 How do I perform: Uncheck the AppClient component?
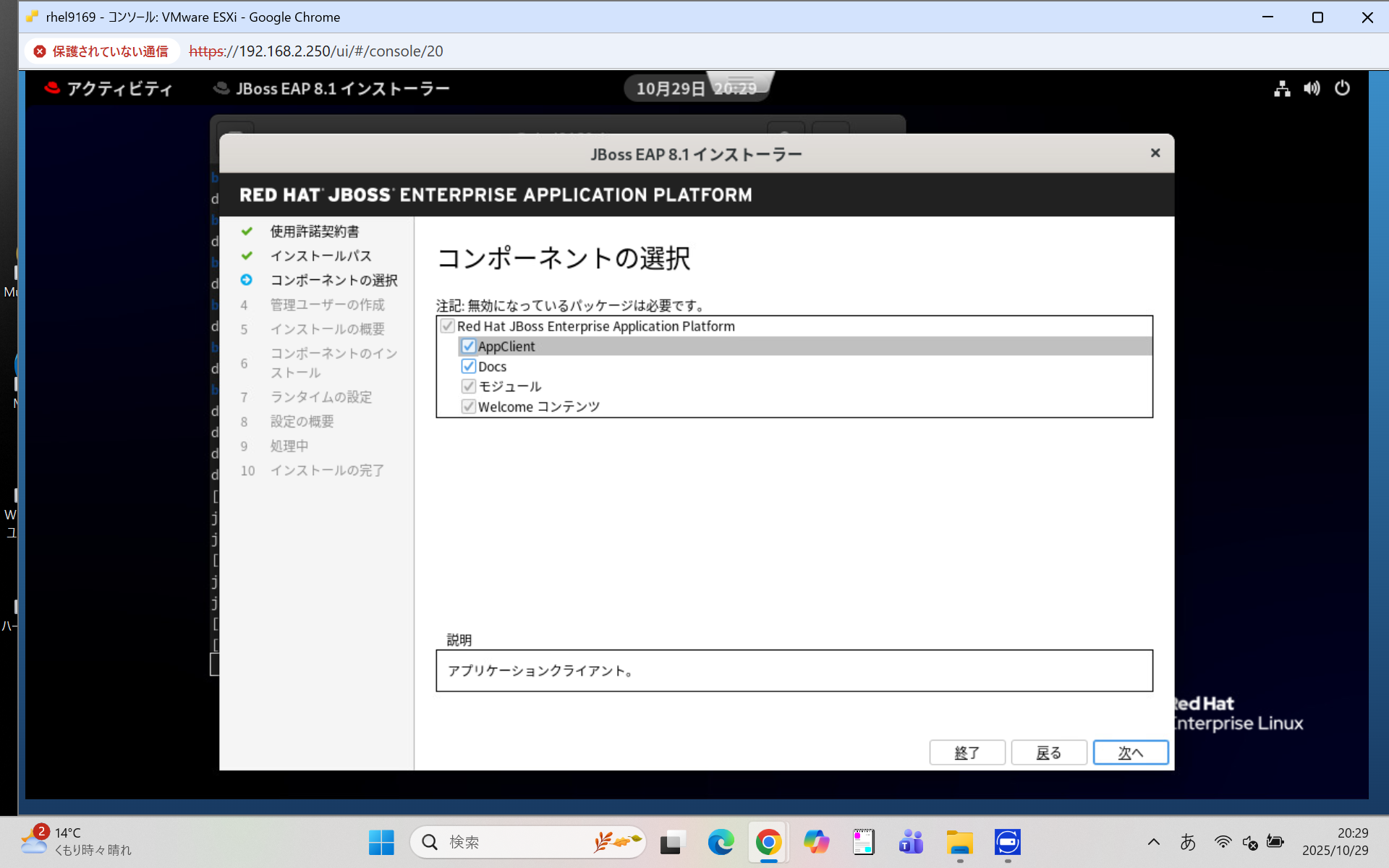coord(469,346)
